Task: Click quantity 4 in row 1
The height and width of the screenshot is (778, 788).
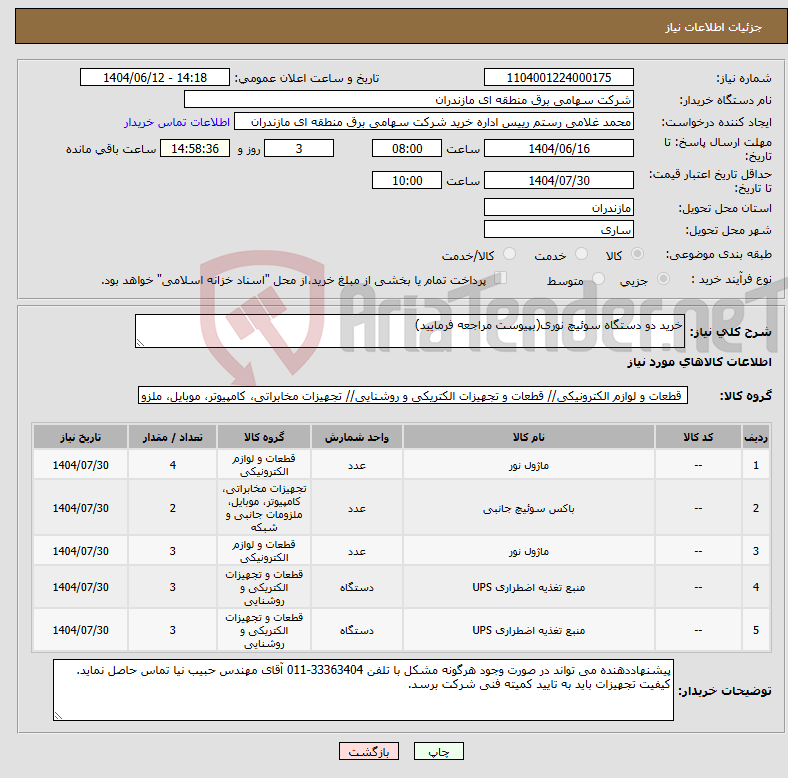Action: coord(172,465)
